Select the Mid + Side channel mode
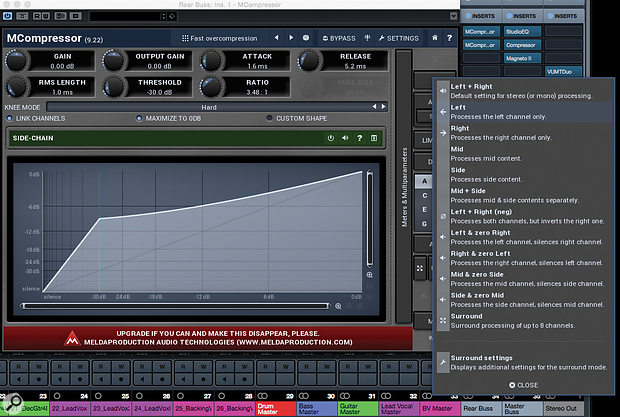The height and width of the screenshot is (417, 620). point(524,196)
